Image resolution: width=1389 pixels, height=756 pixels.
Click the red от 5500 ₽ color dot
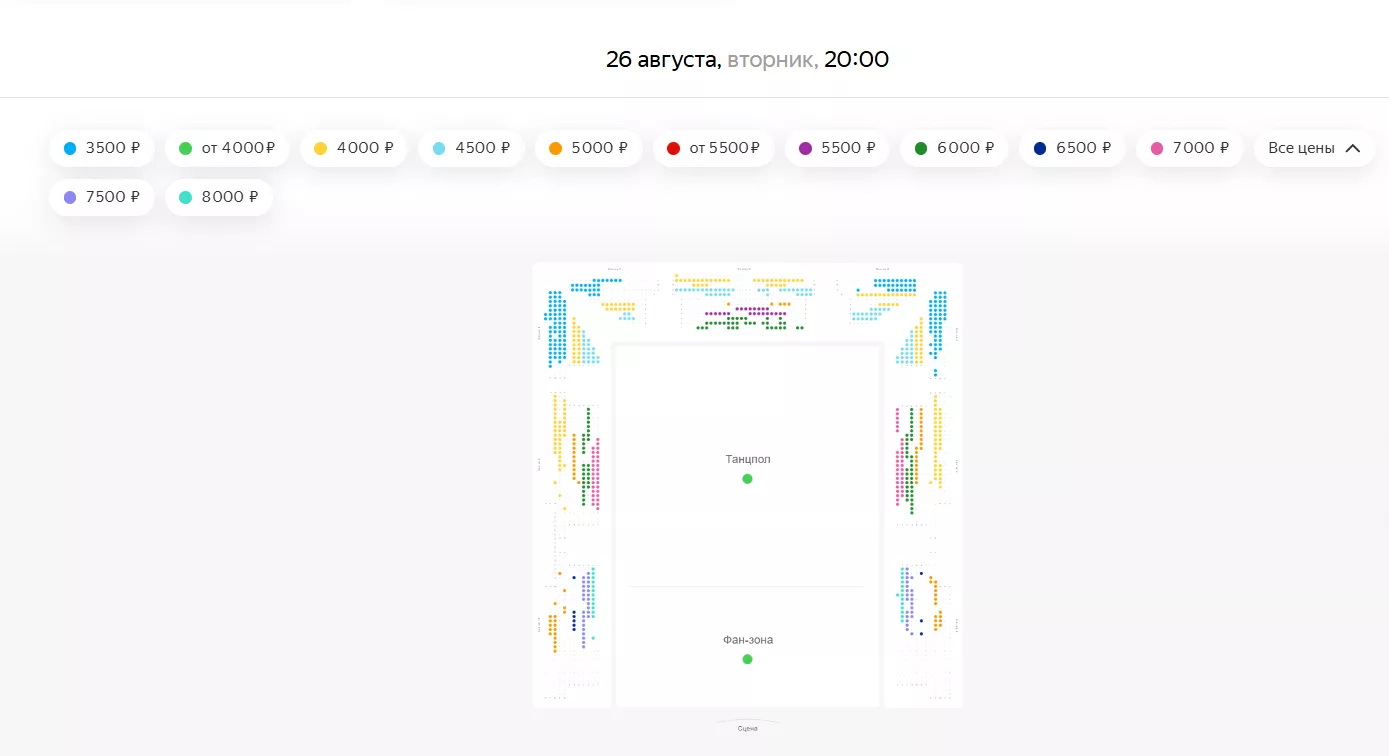tap(673, 148)
